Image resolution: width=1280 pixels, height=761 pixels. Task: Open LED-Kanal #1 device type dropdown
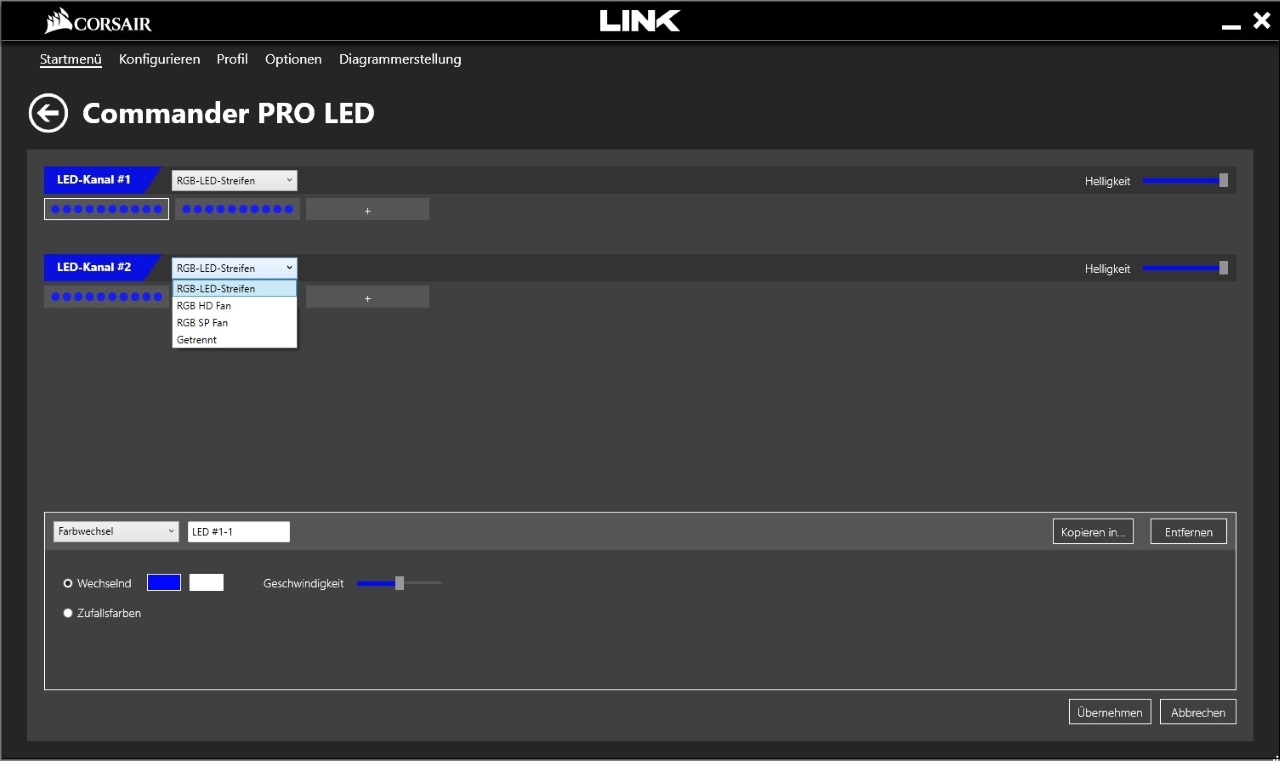click(x=234, y=181)
